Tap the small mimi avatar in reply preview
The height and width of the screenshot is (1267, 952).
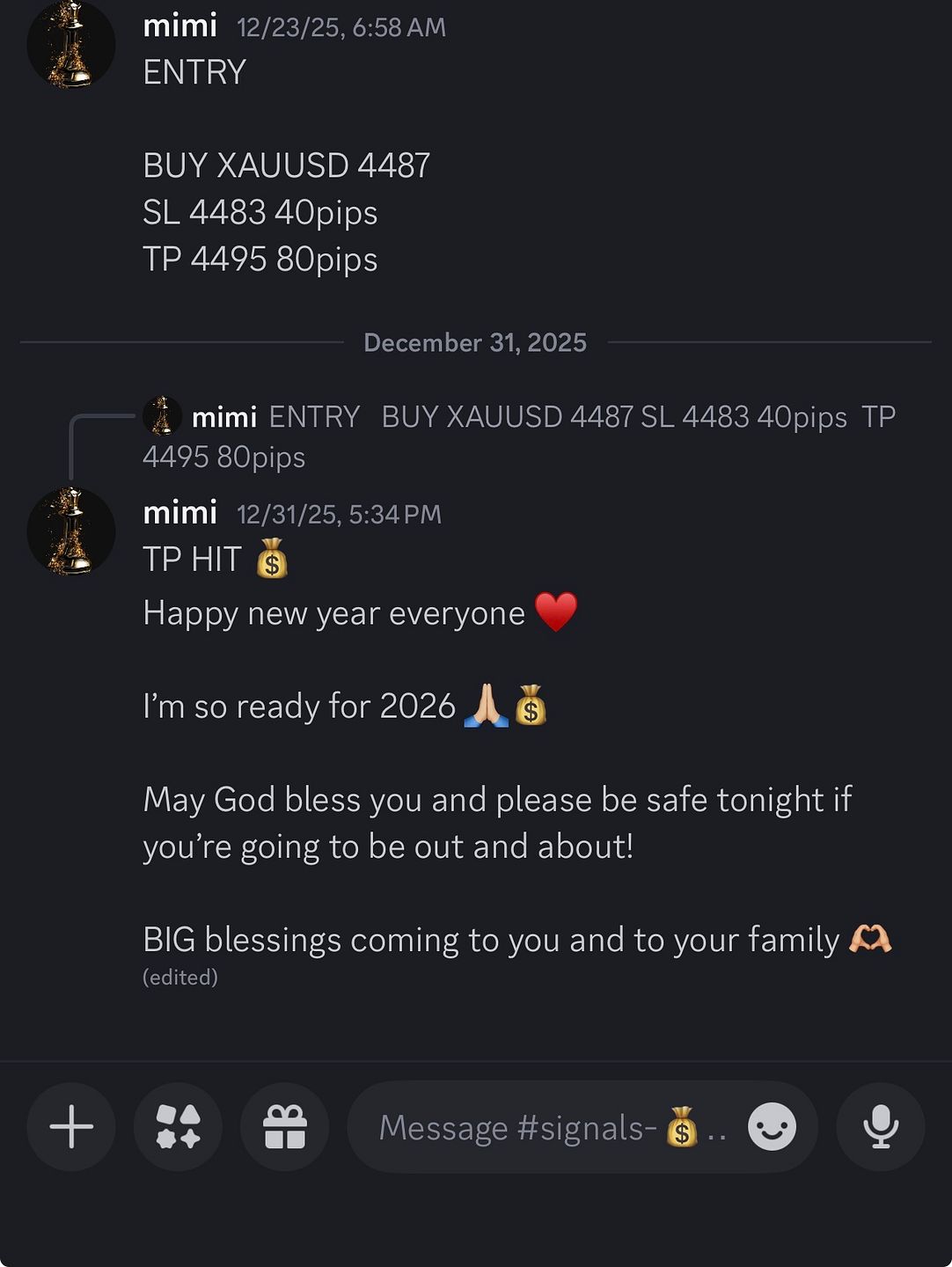(163, 416)
